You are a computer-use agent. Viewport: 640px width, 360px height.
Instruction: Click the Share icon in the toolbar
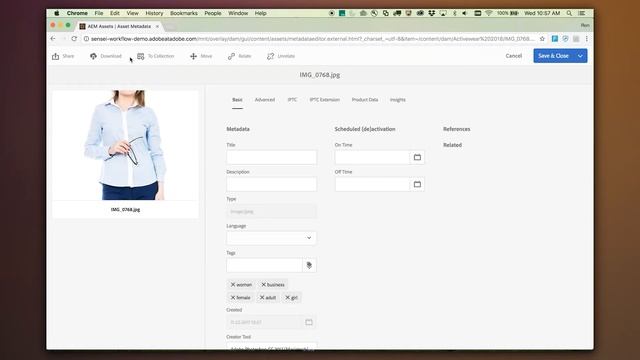click(56, 56)
